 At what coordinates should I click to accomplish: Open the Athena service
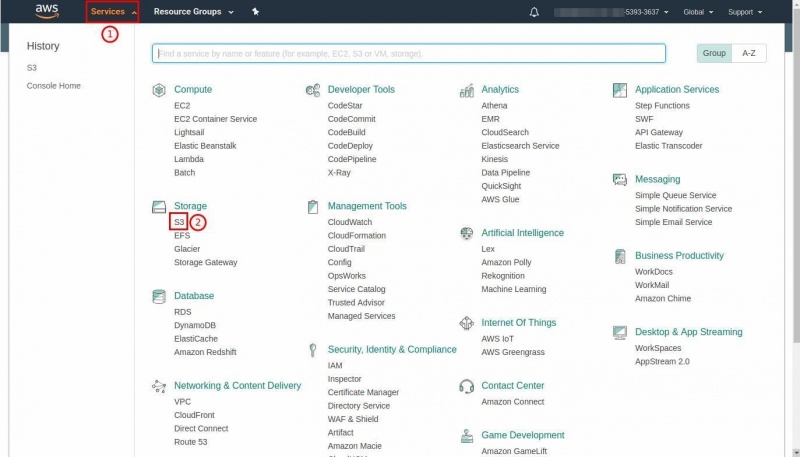pos(494,106)
